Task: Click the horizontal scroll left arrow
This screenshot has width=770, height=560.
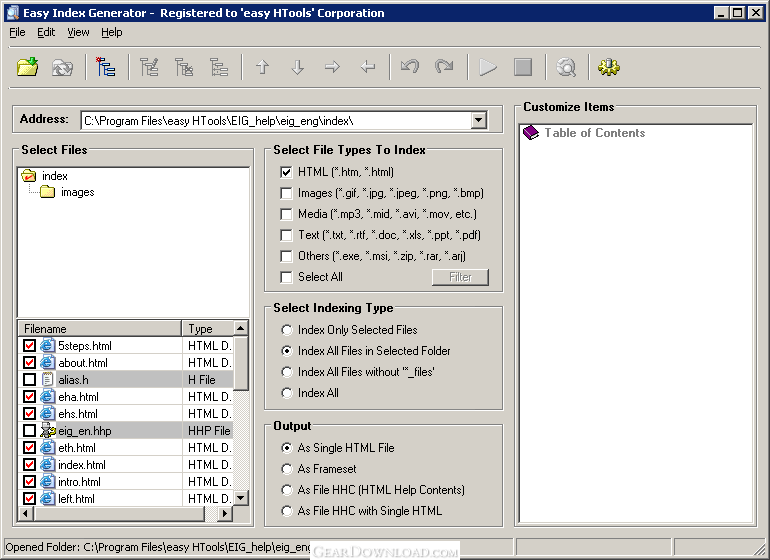Action: (26, 514)
